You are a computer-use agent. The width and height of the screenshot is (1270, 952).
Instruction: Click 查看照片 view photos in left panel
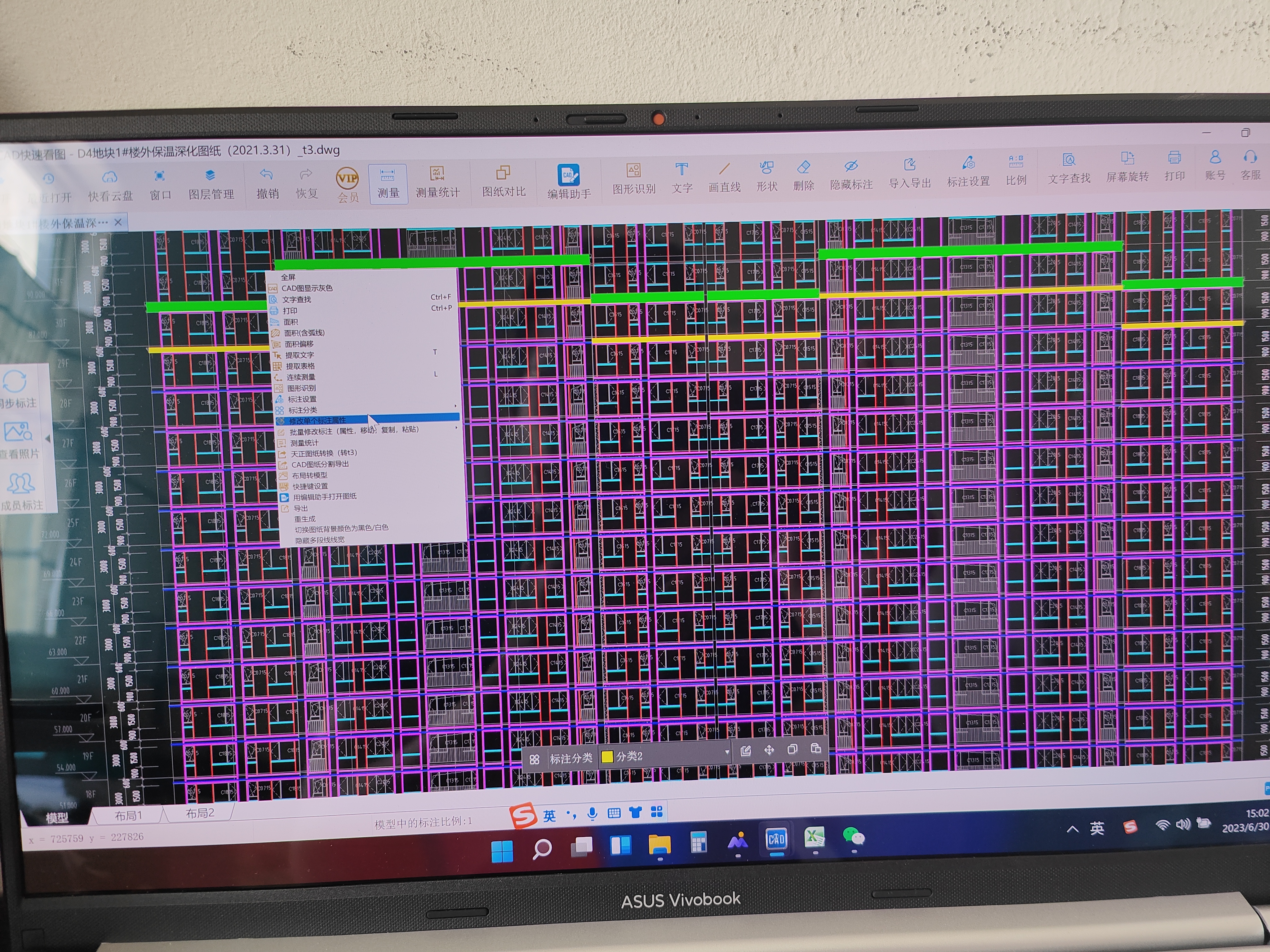pos(19,441)
